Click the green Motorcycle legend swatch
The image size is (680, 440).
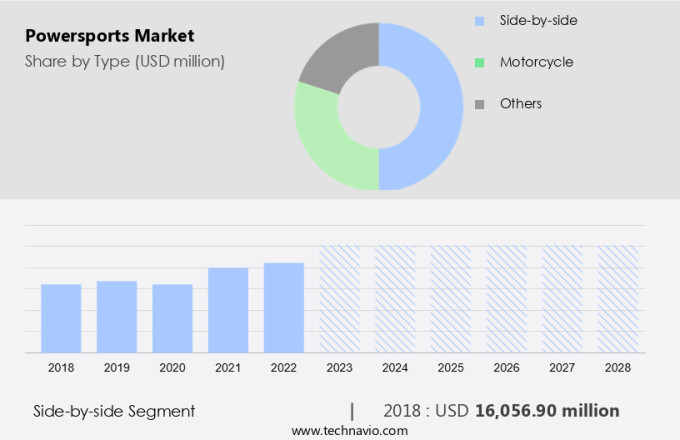[480, 62]
